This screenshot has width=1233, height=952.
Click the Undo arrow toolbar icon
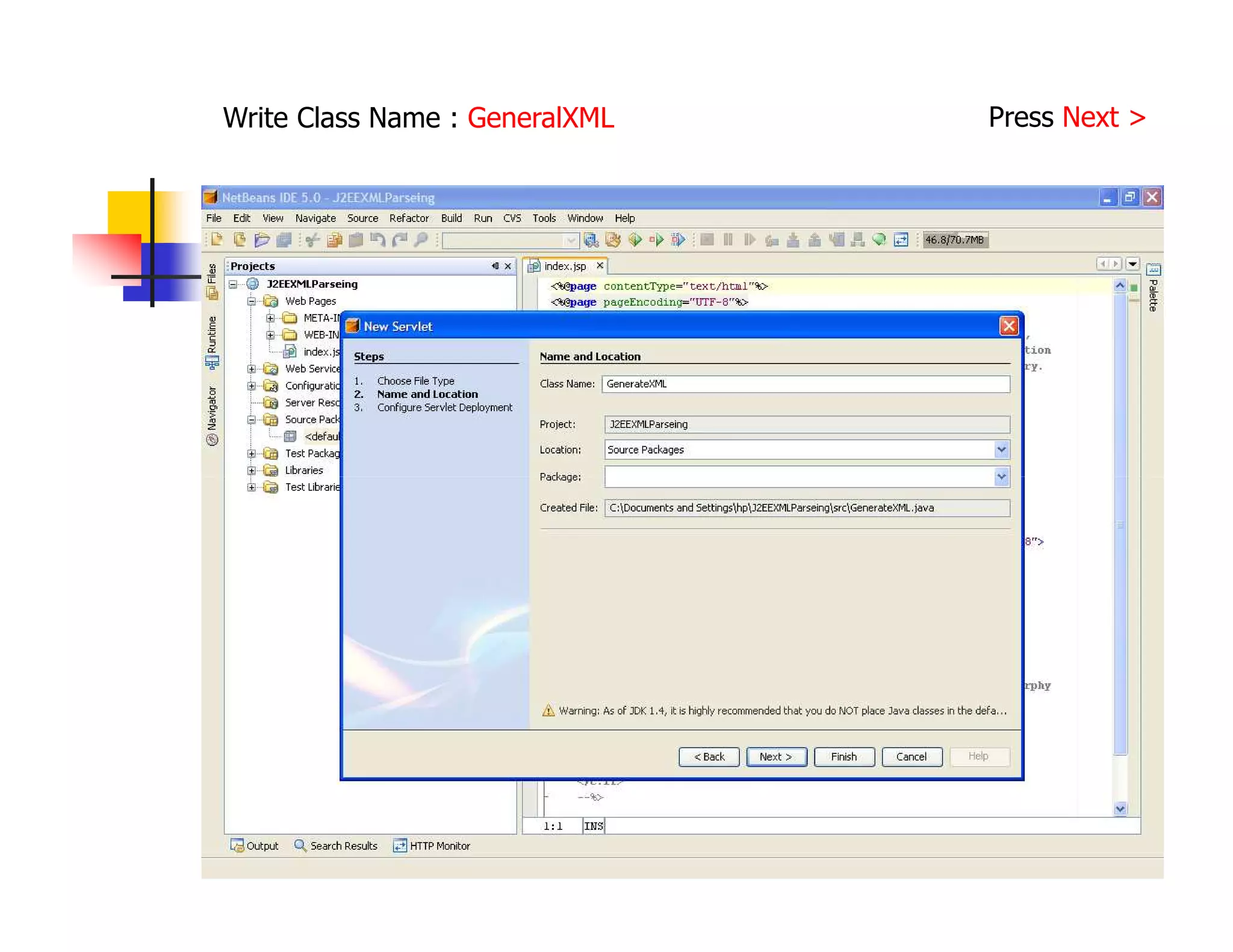tap(377, 240)
